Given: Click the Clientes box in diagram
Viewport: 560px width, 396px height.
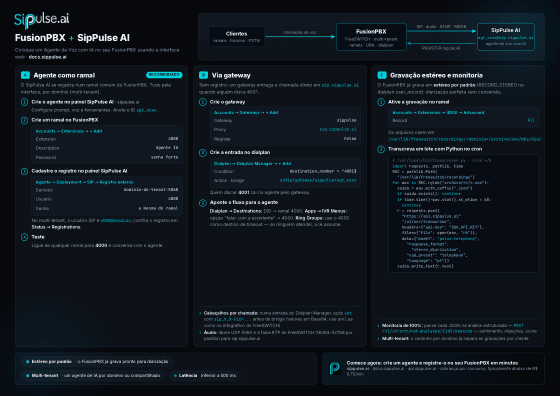Looking at the screenshot, I should [236, 36].
